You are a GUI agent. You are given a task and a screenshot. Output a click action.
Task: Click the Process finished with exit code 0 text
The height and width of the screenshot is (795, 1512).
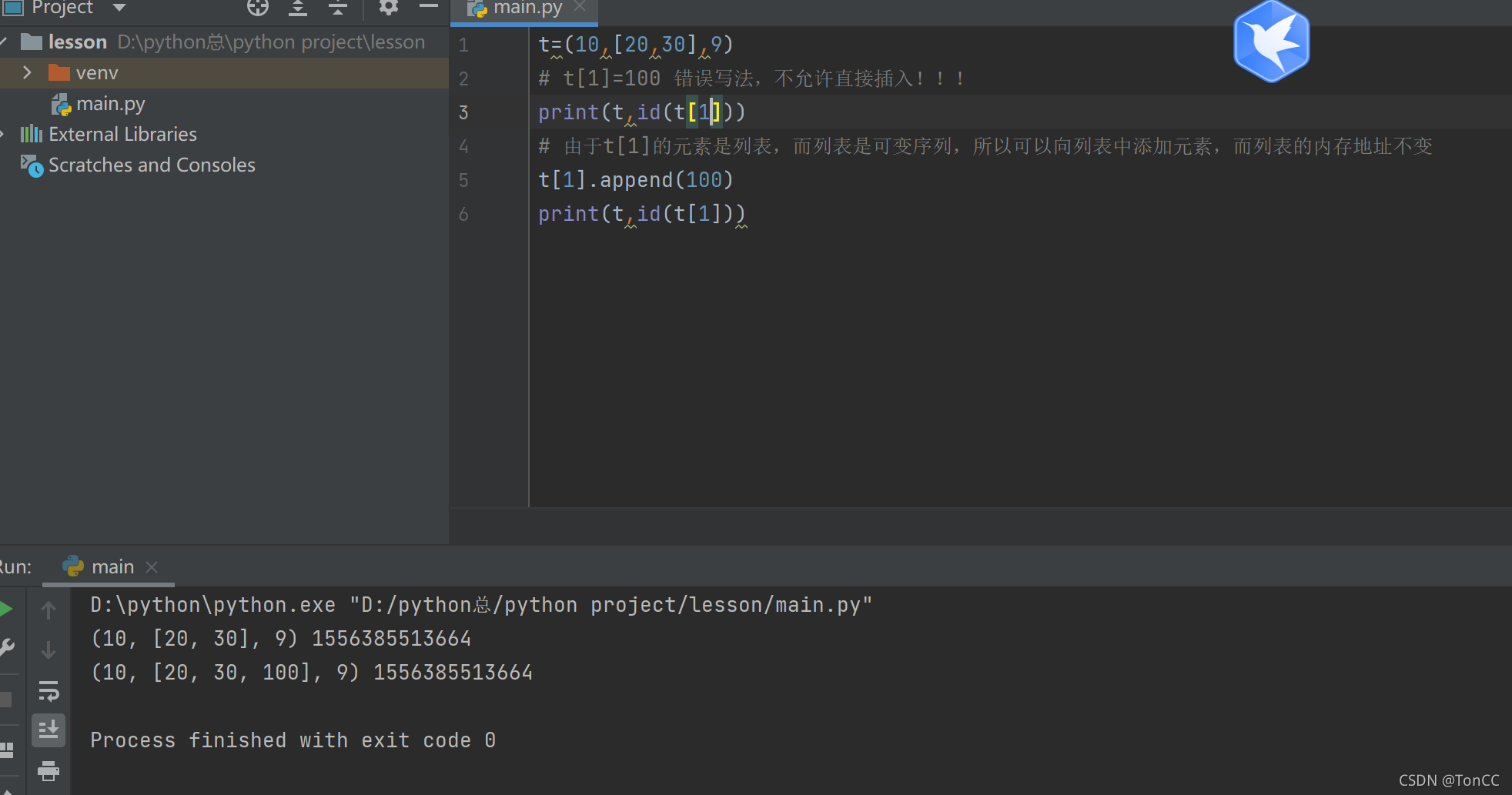click(x=293, y=740)
